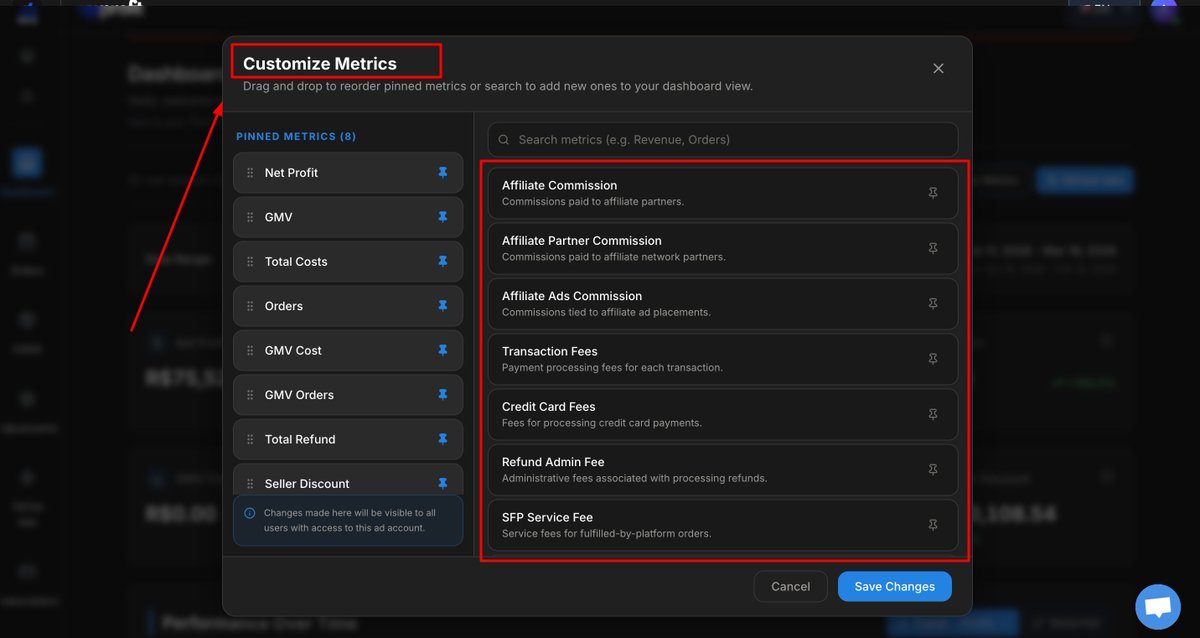1200x638 pixels.
Task: Pin the Affiliate Commission metric
Action: point(933,193)
